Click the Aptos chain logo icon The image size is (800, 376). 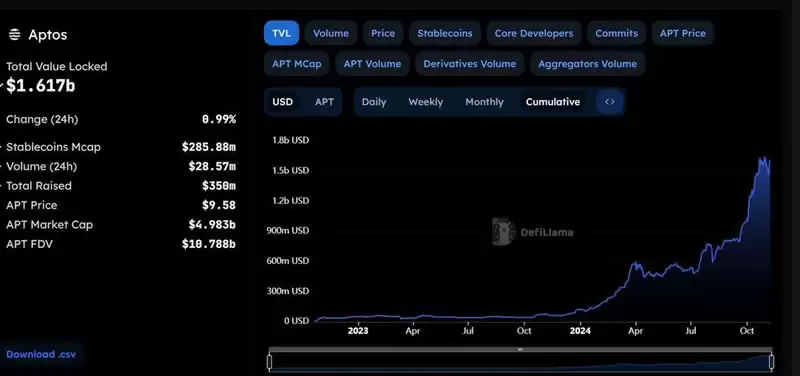coord(15,35)
